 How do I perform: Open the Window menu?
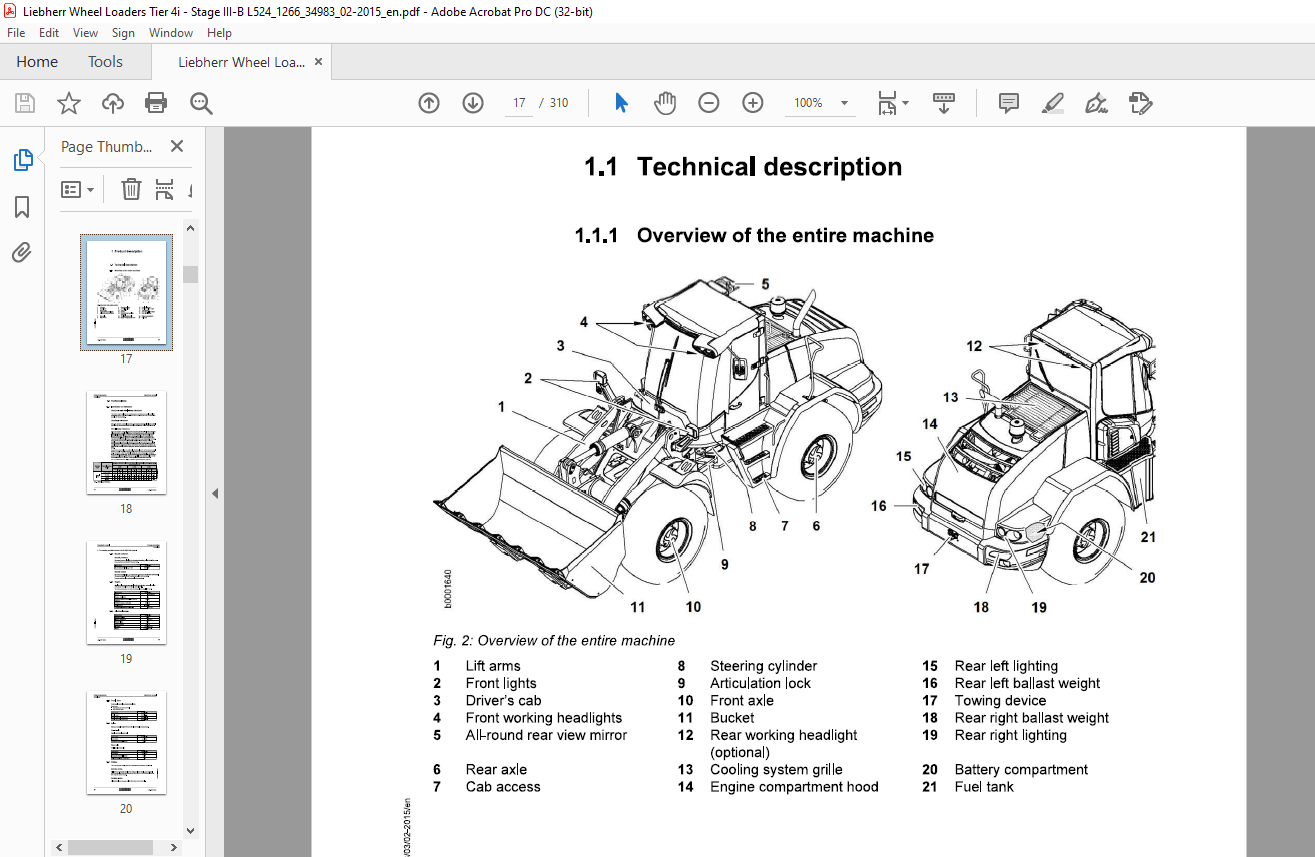(x=171, y=33)
